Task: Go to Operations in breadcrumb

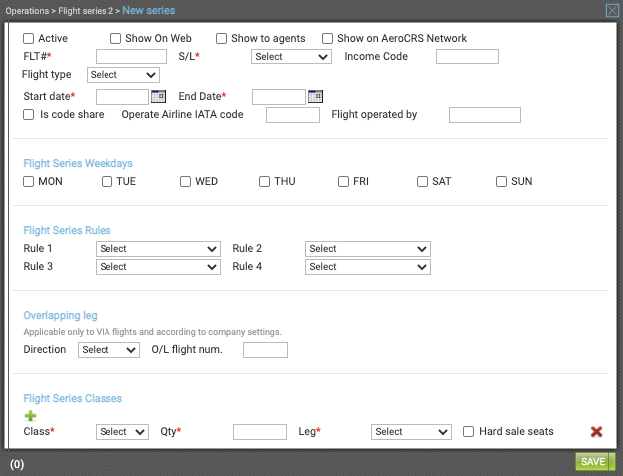Action: [x=27, y=11]
